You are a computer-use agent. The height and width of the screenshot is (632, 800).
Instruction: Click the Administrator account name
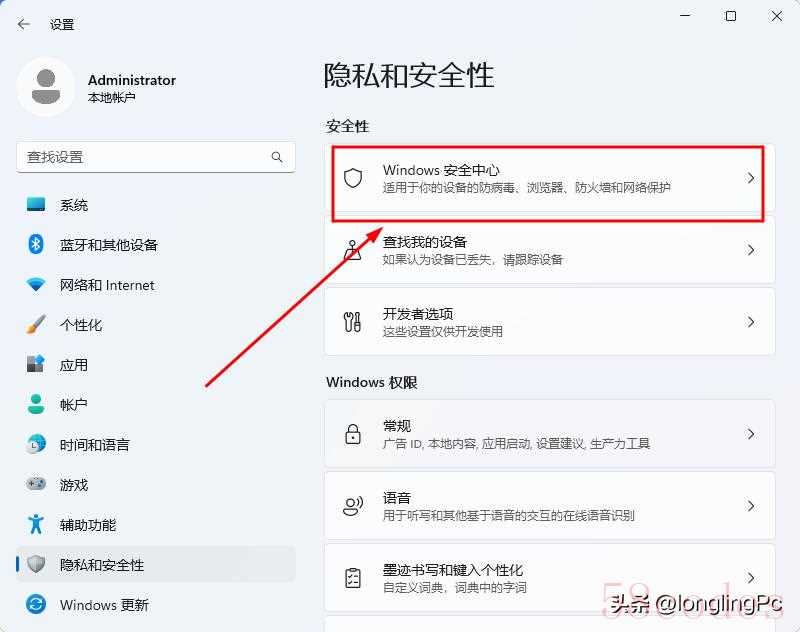pyautogui.click(x=132, y=80)
